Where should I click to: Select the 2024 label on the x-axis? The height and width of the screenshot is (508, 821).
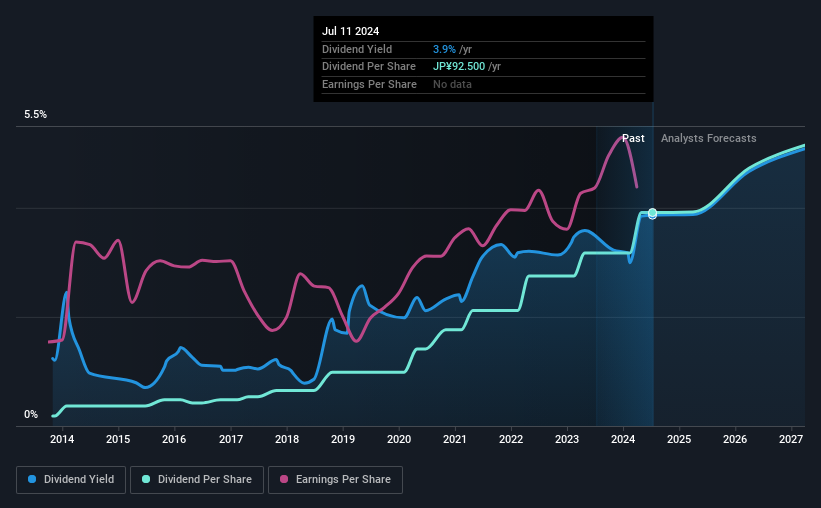[x=623, y=439]
